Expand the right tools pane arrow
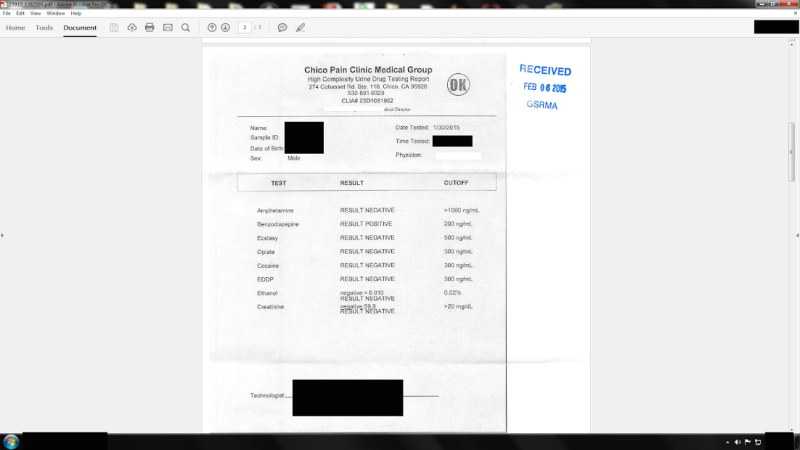800x450 pixels. click(x=796, y=235)
